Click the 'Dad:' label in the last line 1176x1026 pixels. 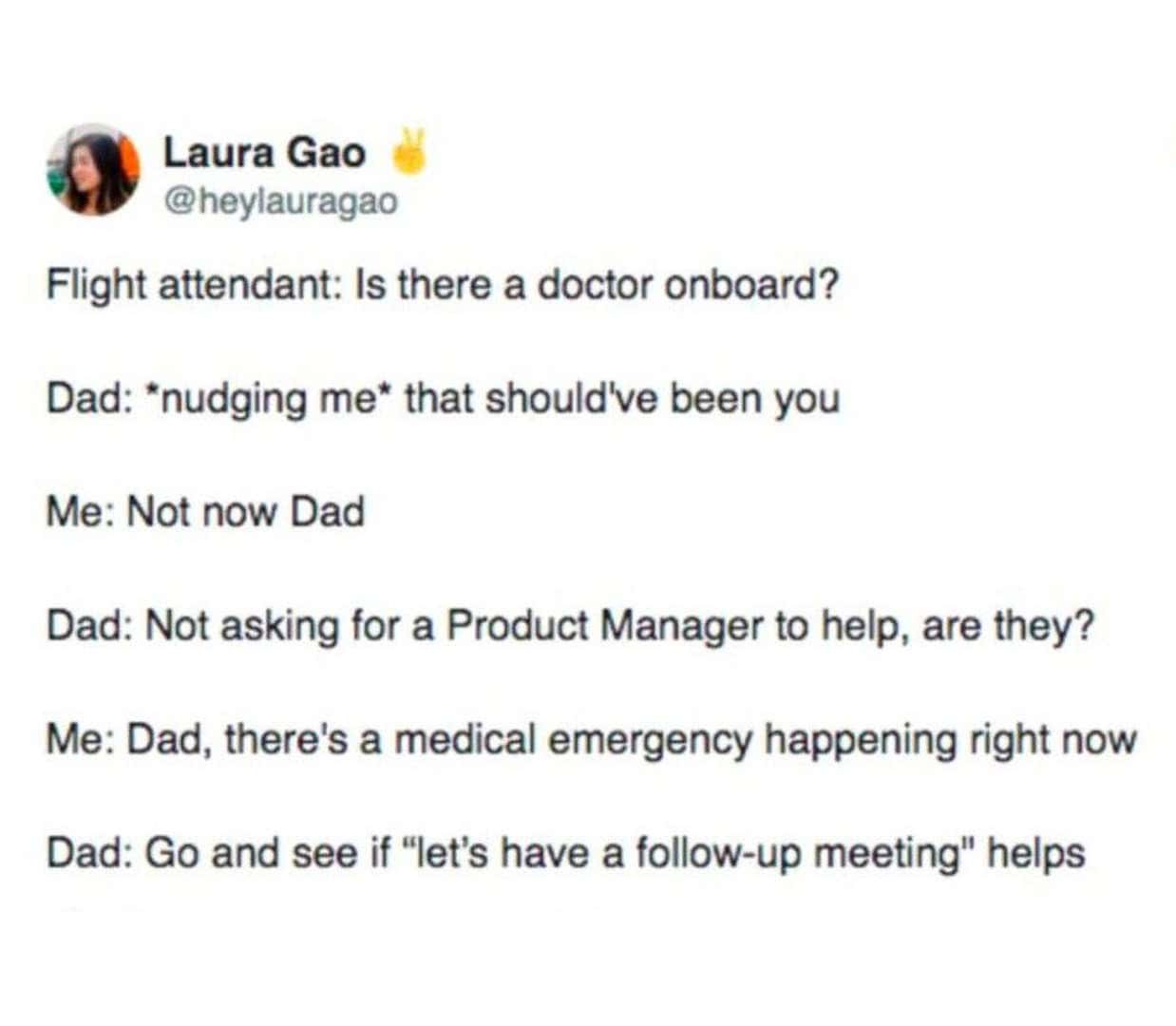click(89, 853)
